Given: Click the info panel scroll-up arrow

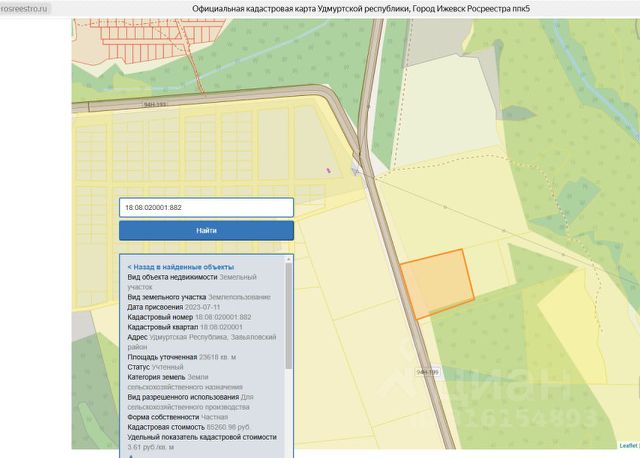Looking at the screenshot, I should tap(289, 259).
